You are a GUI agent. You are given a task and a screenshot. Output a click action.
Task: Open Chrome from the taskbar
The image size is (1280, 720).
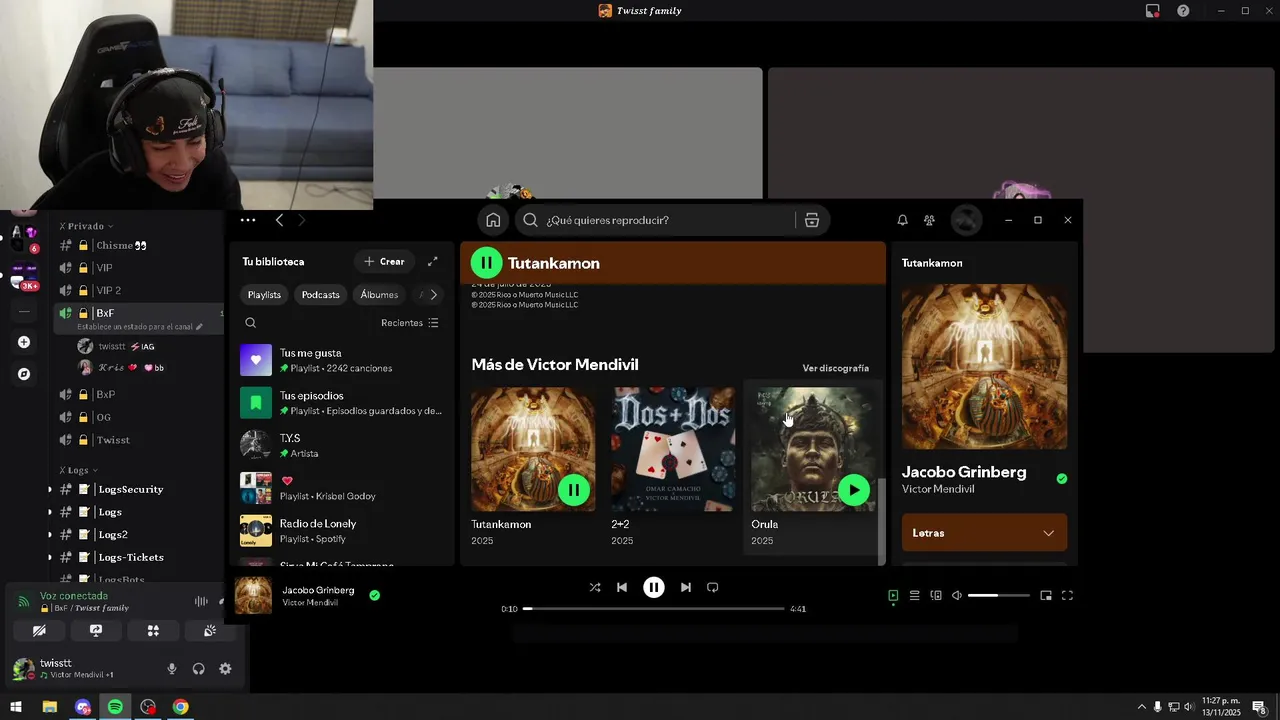click(180, 707)
